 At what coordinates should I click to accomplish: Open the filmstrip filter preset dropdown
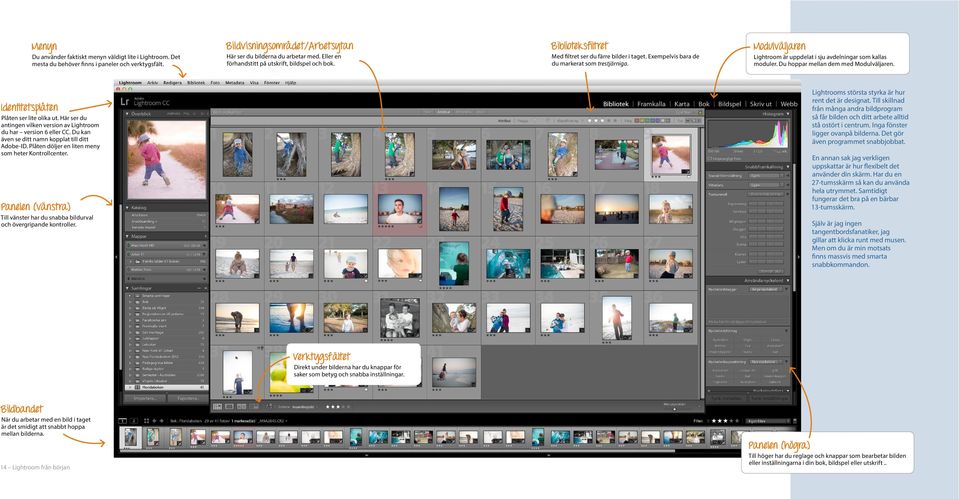(768, 421)
